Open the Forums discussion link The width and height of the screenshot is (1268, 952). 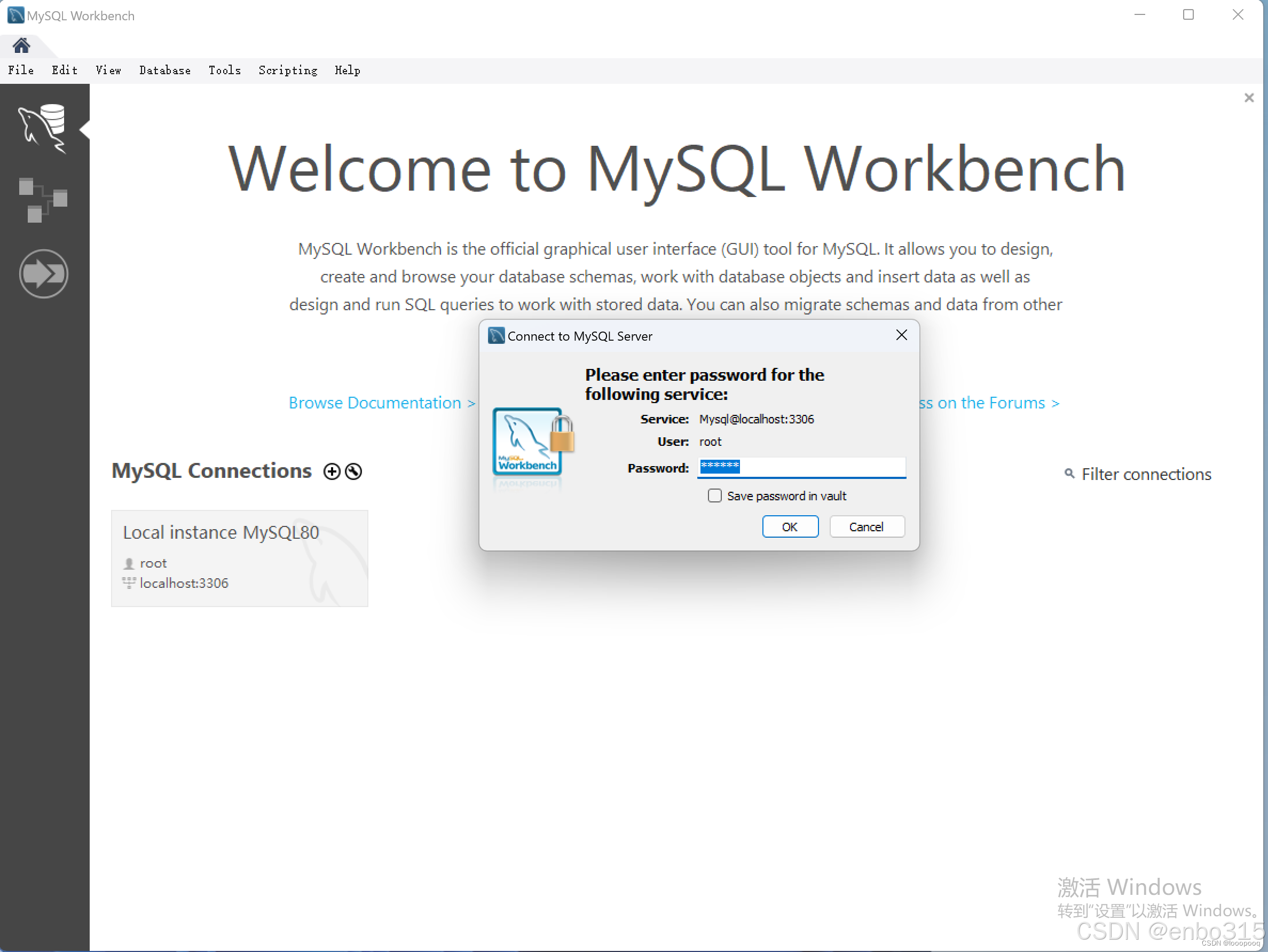point(990,403)
